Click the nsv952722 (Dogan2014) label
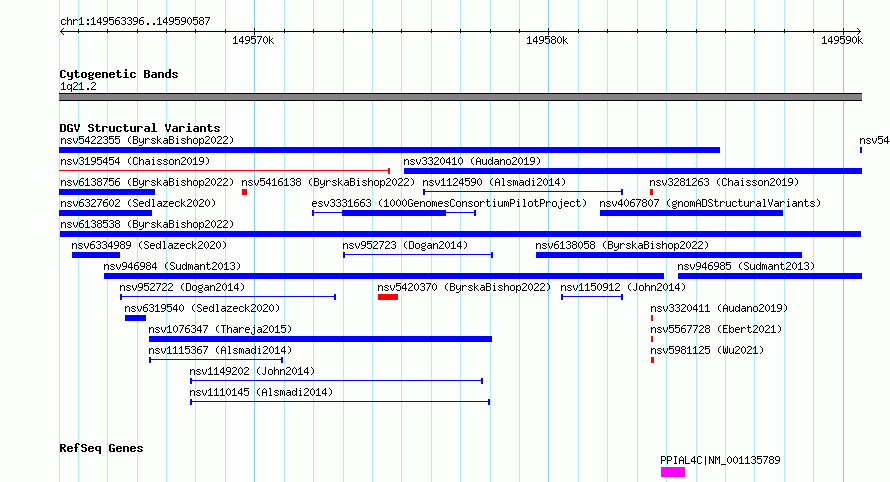 pyautogui.click(x=182, y=287)
